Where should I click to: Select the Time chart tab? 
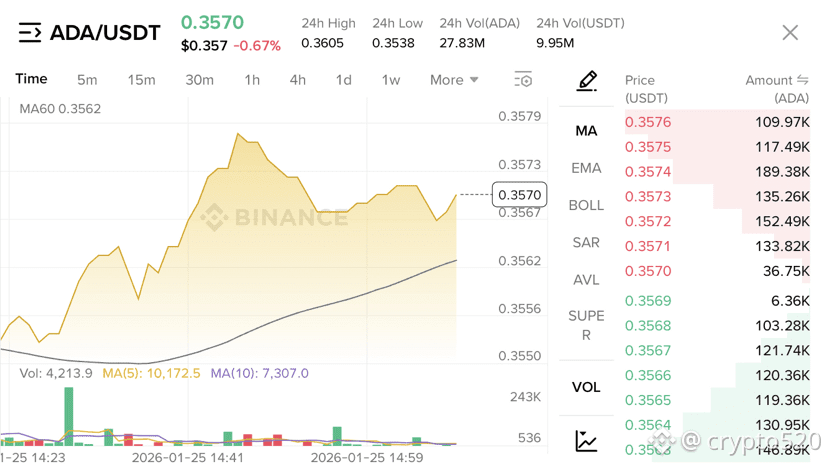31,79
